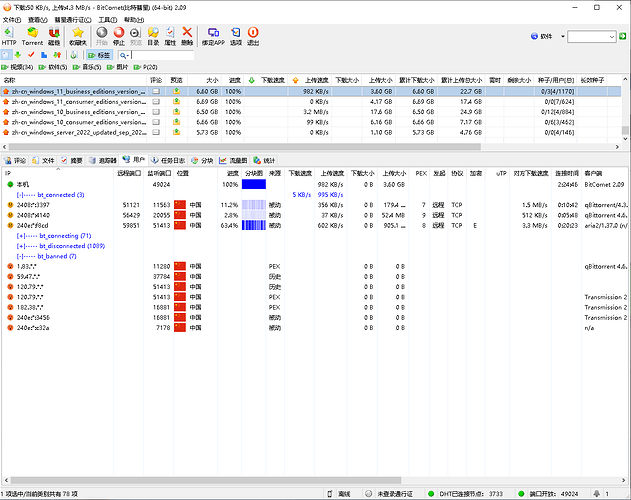This screenshot has width=631, height=500.
Task: Expand the bt_disconnected peer group
Action: 21,245
